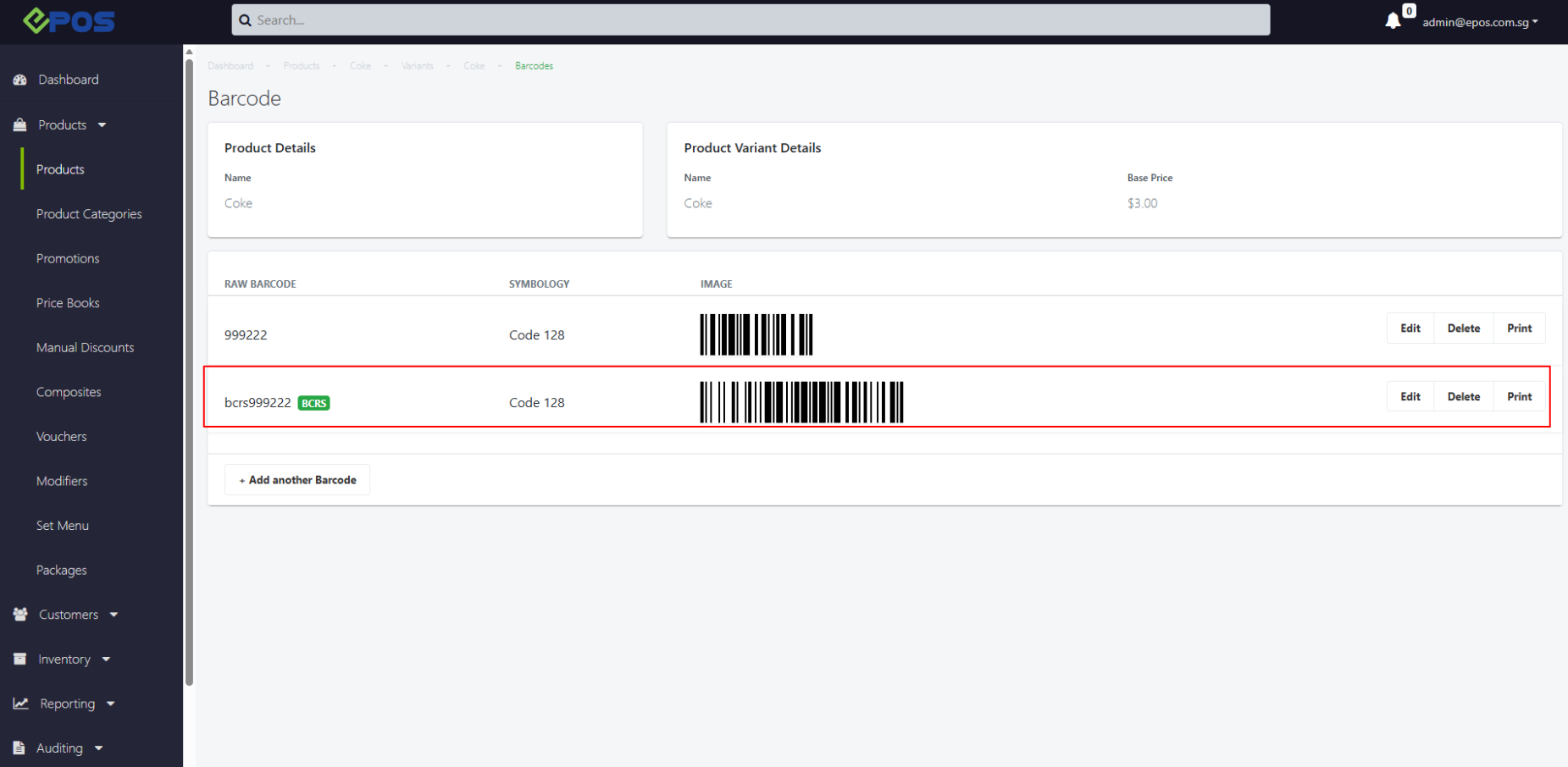Print the 999222 barcode
1568x767 pixels.
tap(1520, 328)
